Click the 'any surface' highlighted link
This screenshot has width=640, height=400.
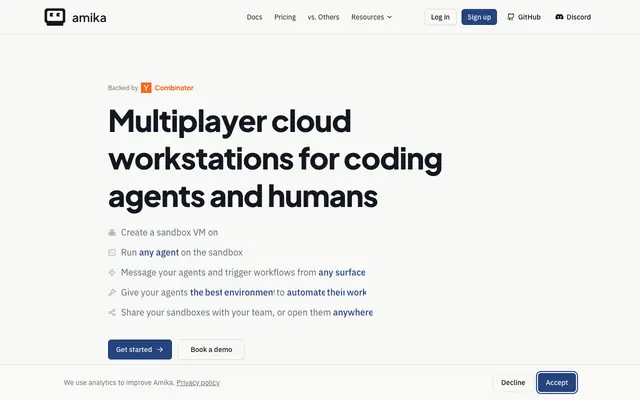tap(342, 272)
